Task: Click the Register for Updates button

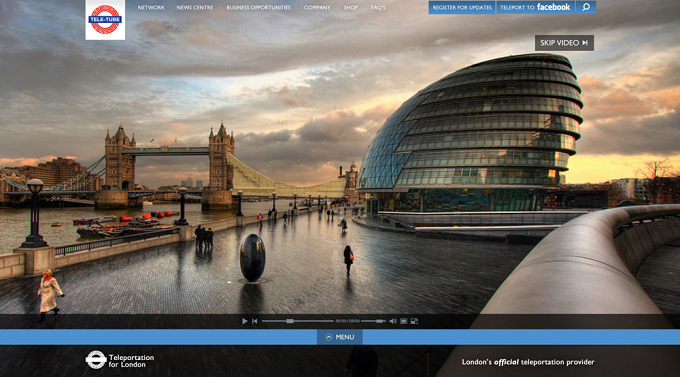Action: click(x=462, y=7)
